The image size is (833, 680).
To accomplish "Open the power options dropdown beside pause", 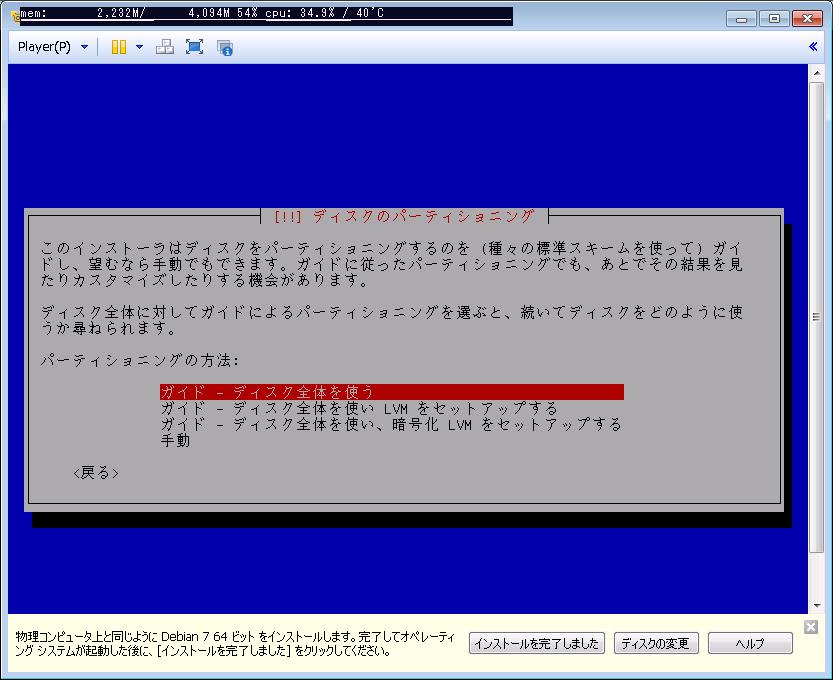I will point(139,47).
